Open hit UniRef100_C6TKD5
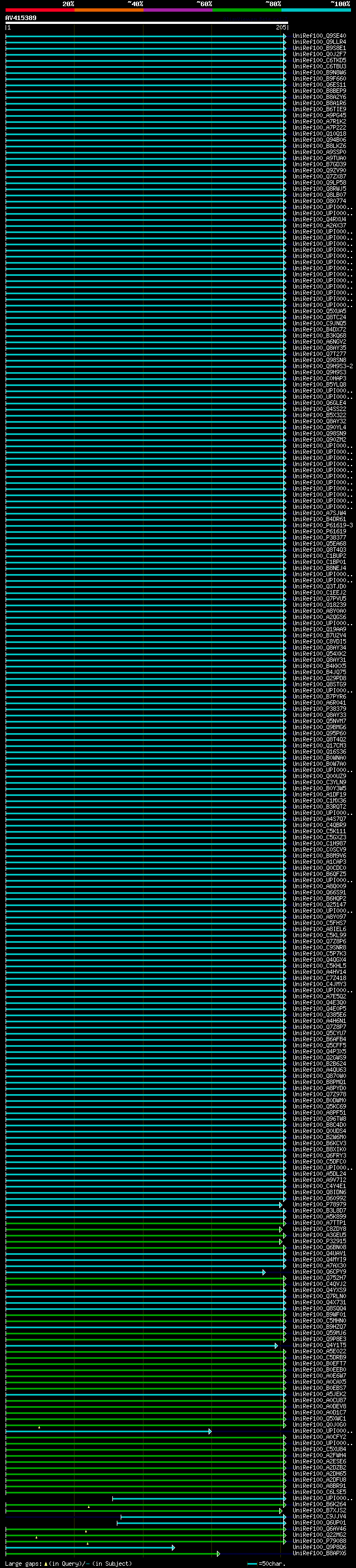Image resolution: width=356 pixels, height=1568 pixels. (319, 60)
